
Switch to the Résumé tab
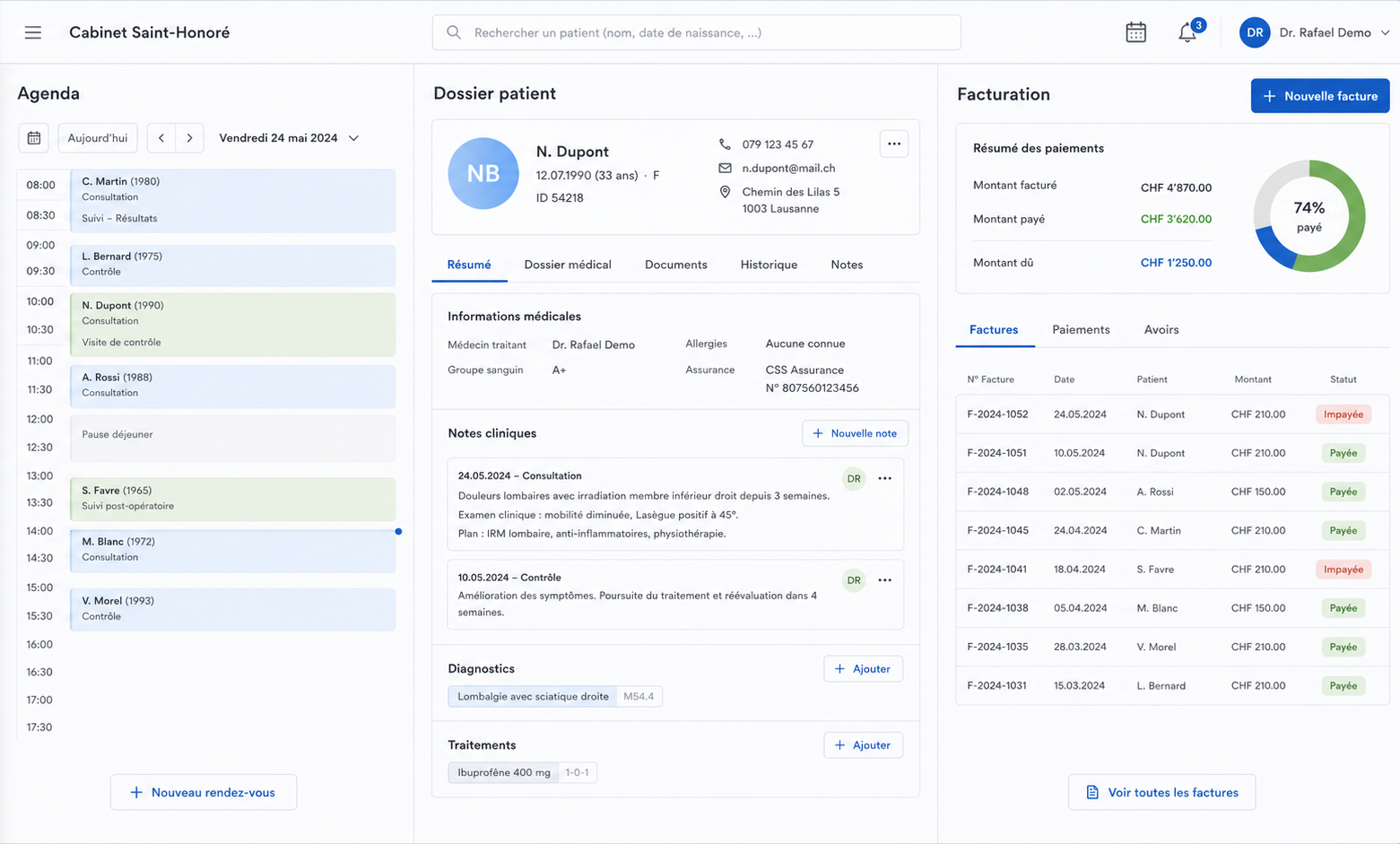[x=469, y=265]
